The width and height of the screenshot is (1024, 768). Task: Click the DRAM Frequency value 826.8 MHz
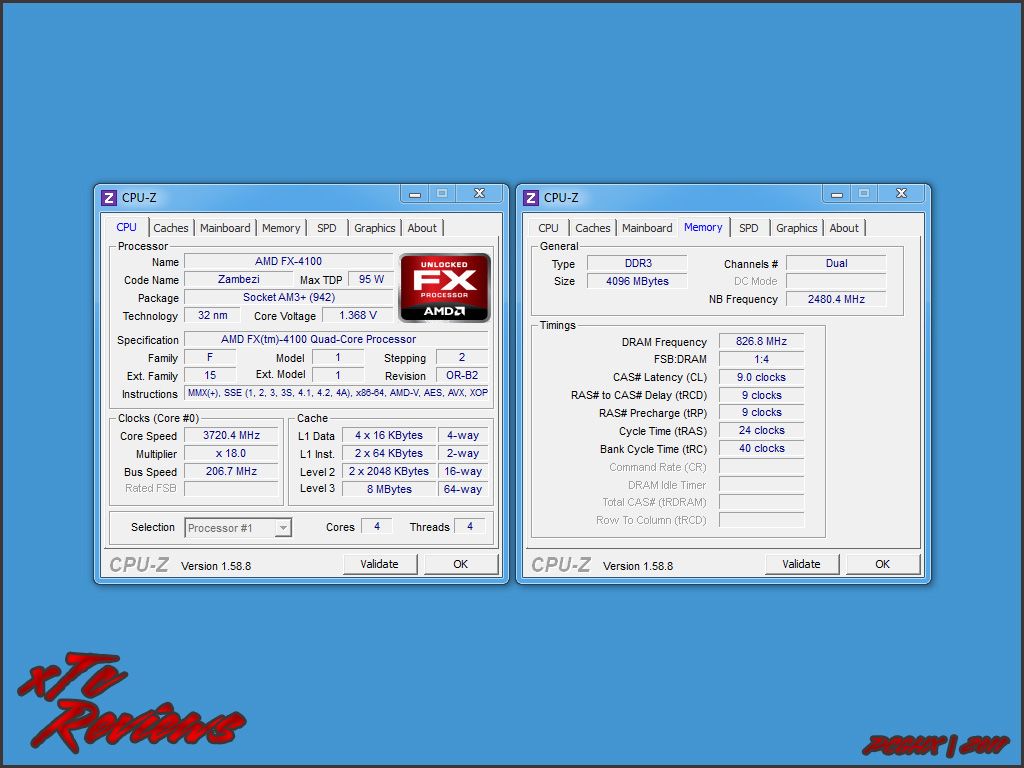pyautogui.click(x=761, y=341)
